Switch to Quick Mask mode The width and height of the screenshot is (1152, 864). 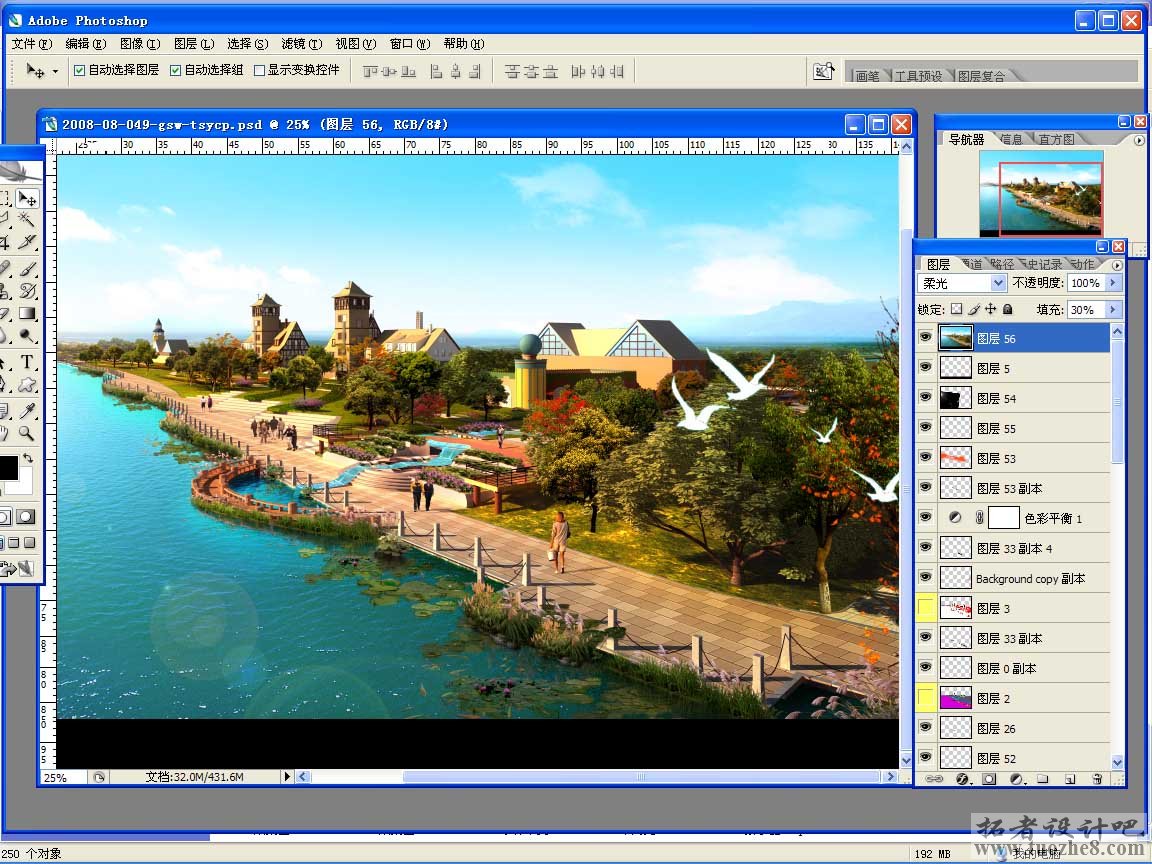[26, 516]
